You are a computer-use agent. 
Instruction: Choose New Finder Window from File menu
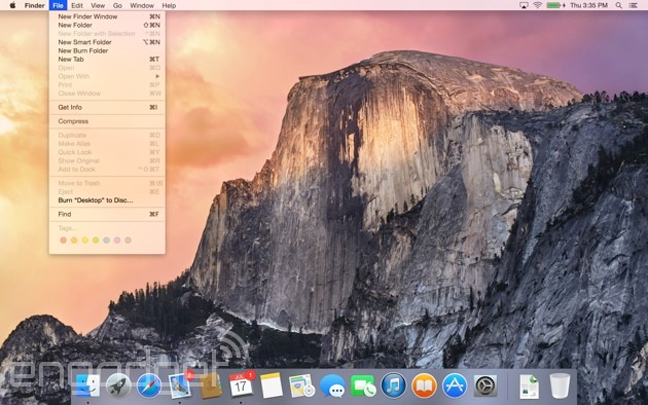pos(87,17)
